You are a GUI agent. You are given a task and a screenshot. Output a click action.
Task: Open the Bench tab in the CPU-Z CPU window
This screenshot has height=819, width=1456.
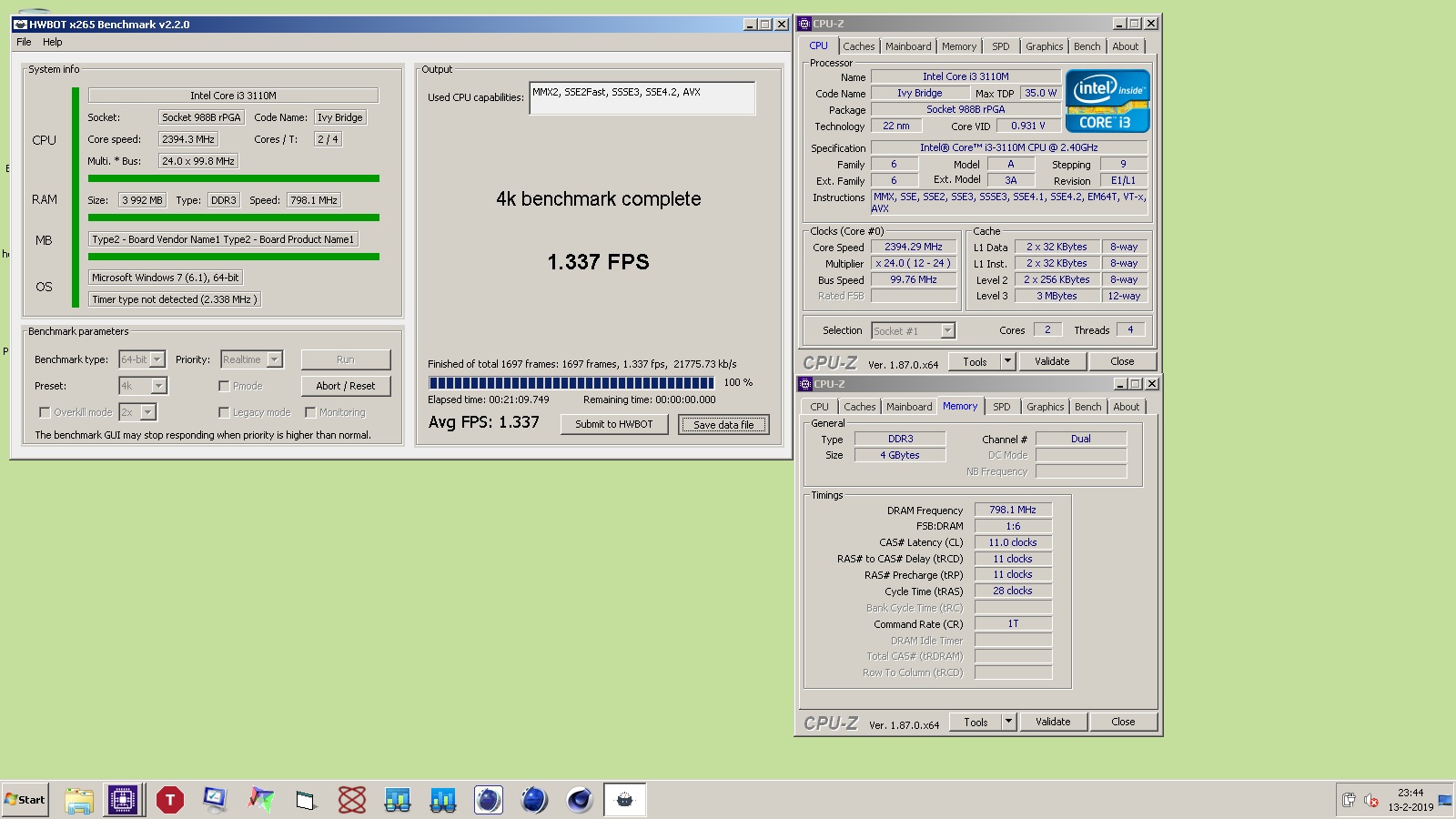(x=1087, y=46)
